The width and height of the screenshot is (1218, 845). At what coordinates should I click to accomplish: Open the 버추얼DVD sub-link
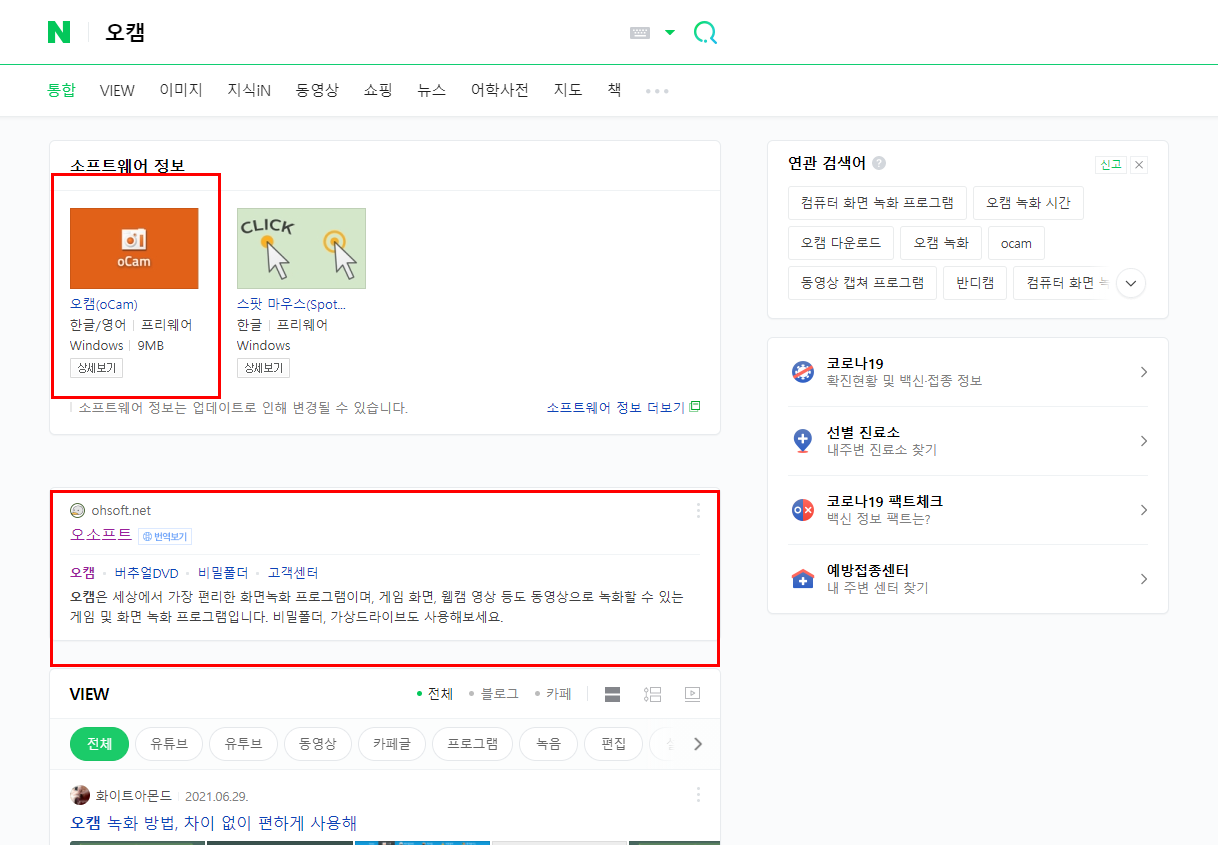pos(147,573)
